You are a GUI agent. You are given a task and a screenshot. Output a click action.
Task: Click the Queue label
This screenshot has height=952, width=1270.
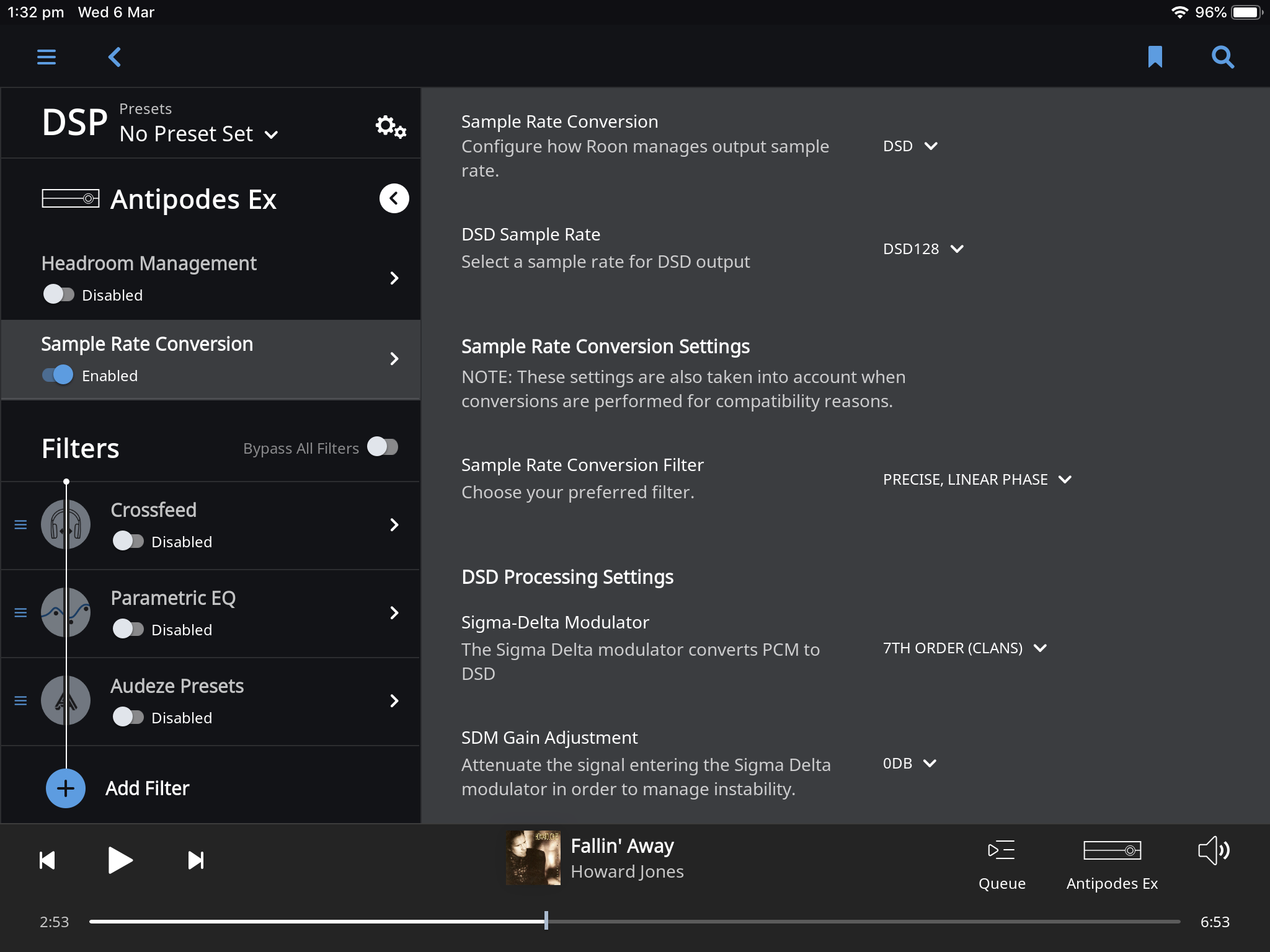(x=1002, y=884)
